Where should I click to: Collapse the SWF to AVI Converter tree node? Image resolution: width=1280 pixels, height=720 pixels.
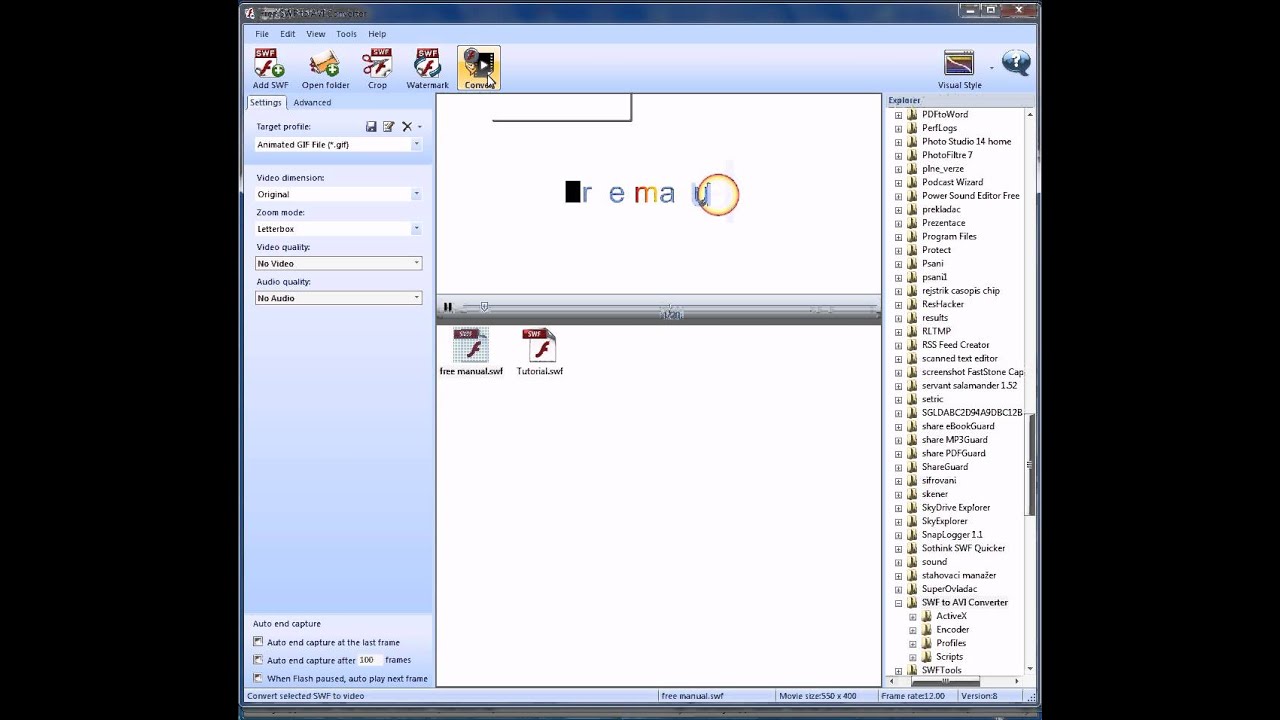point(898,603)
